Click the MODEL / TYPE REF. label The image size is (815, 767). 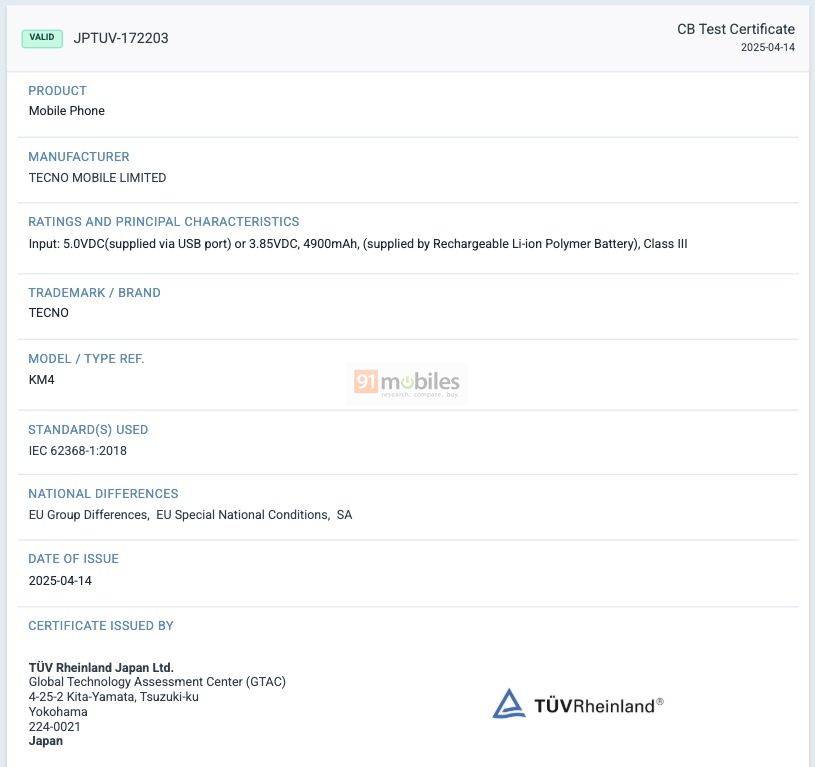[x=86, y=359]
